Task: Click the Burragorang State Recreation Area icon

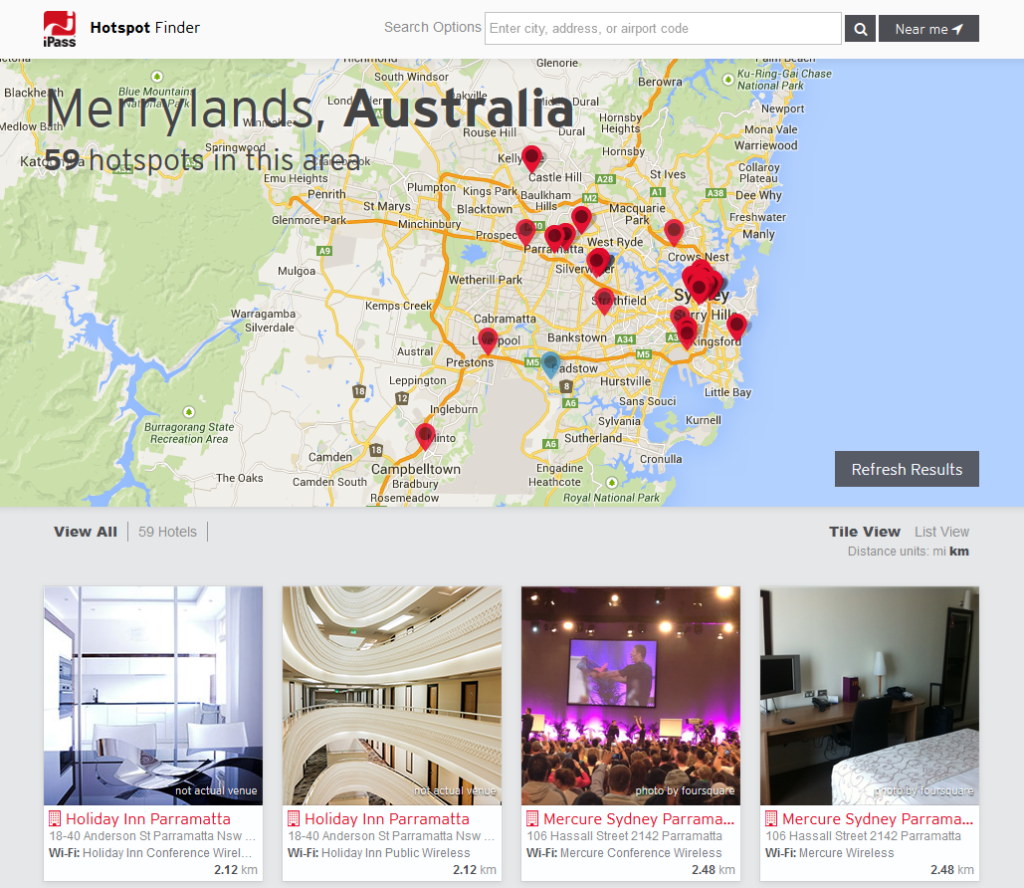Action: pyautogui.click(x=189, y=412)
